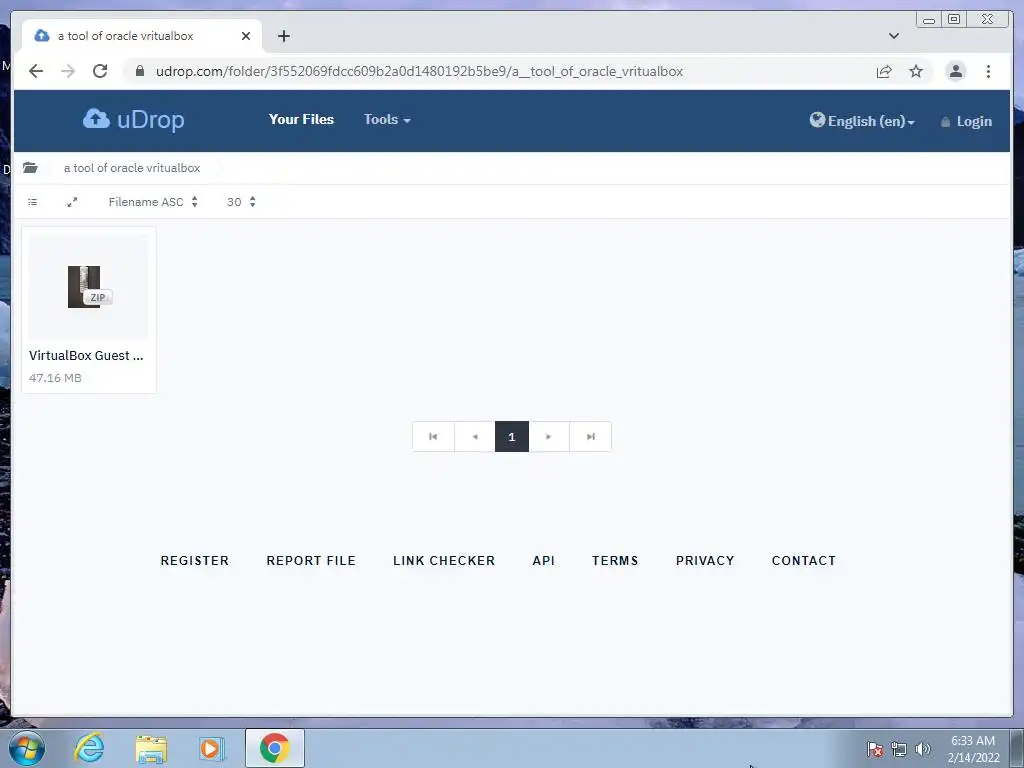Close the 'a tool of oracle vritualbox' tab
This screenshot has height=768, width=1024.
(x=246, y=36)
